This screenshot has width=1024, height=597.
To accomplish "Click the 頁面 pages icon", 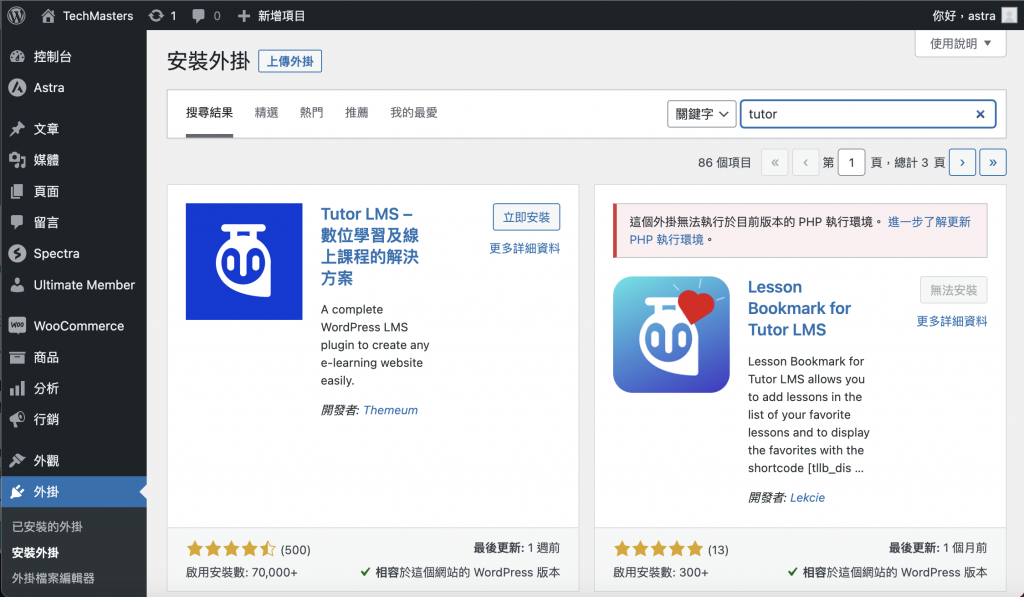I will click(x=18, y=191).
